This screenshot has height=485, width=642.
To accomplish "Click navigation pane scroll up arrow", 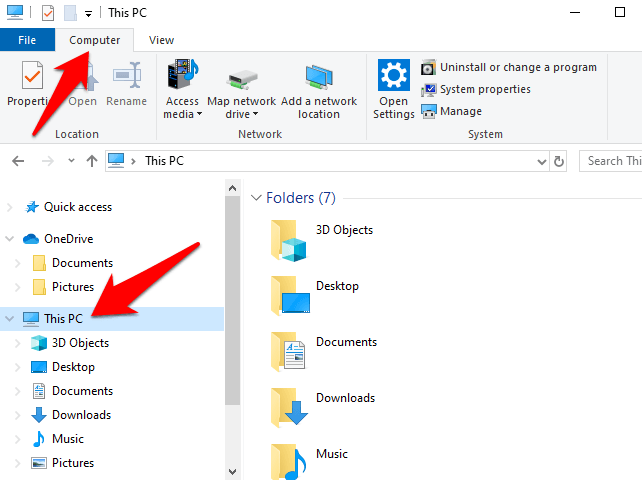I will pyautogui.click(x=233, y=188).
